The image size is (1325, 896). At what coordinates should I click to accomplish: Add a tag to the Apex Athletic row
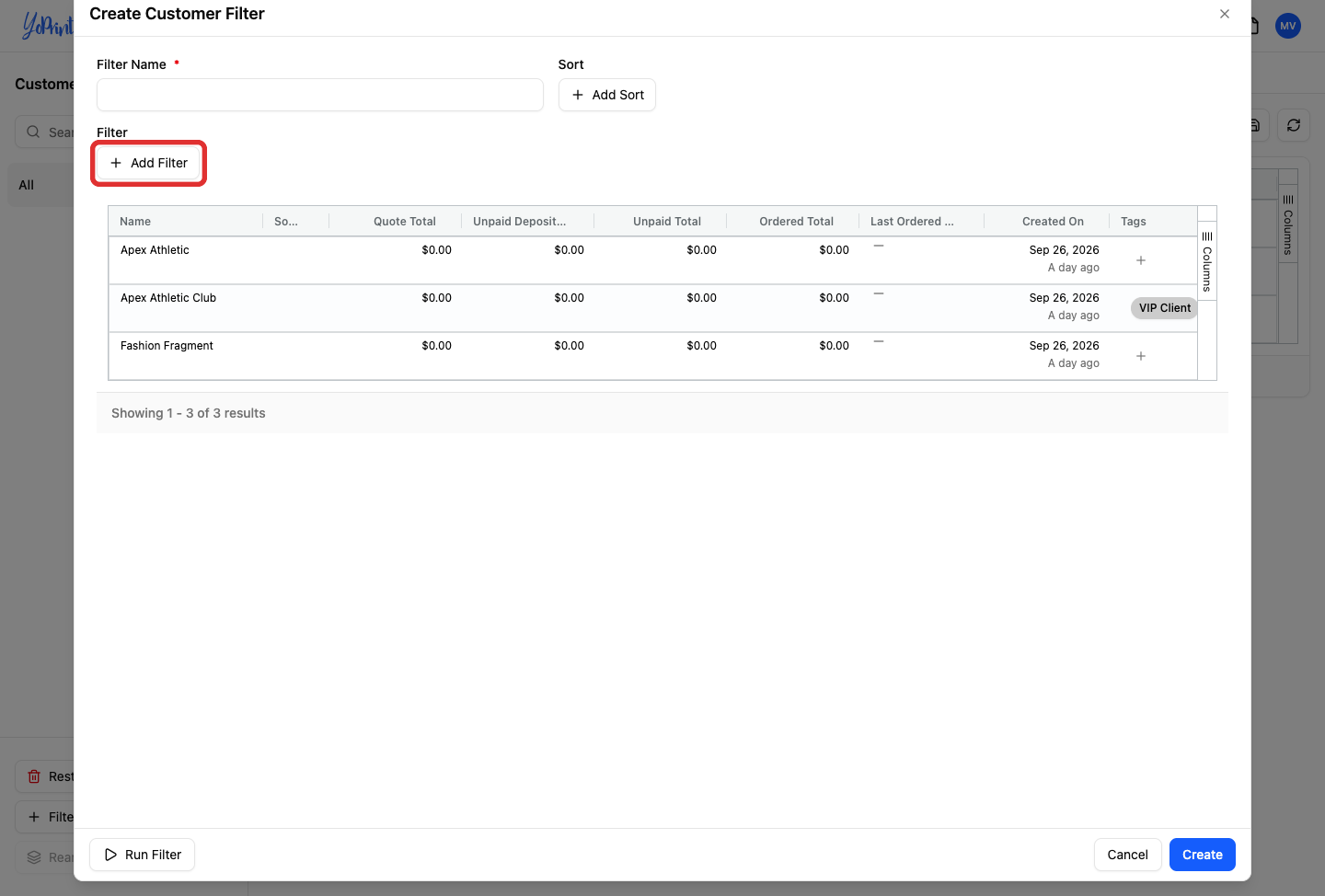click(x=1141, y=260)
